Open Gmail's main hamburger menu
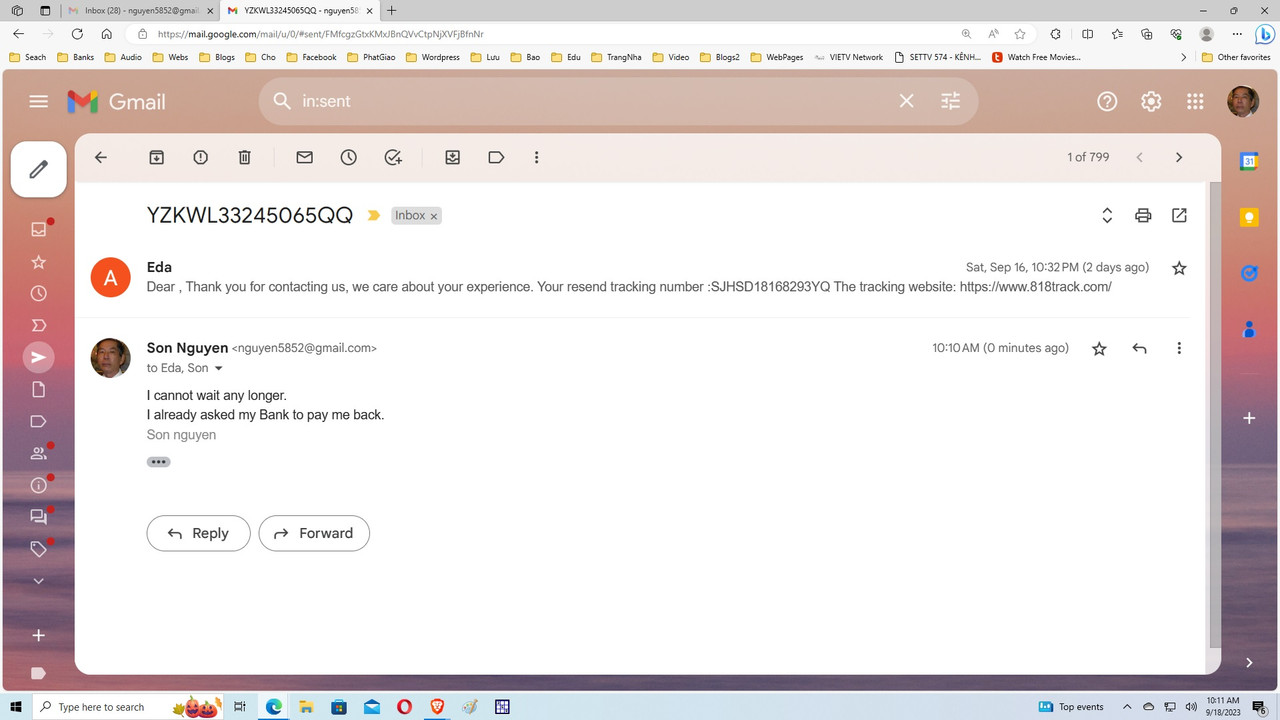The width and height of the screenshot is (1280, 720). click(x=38, y=100)
